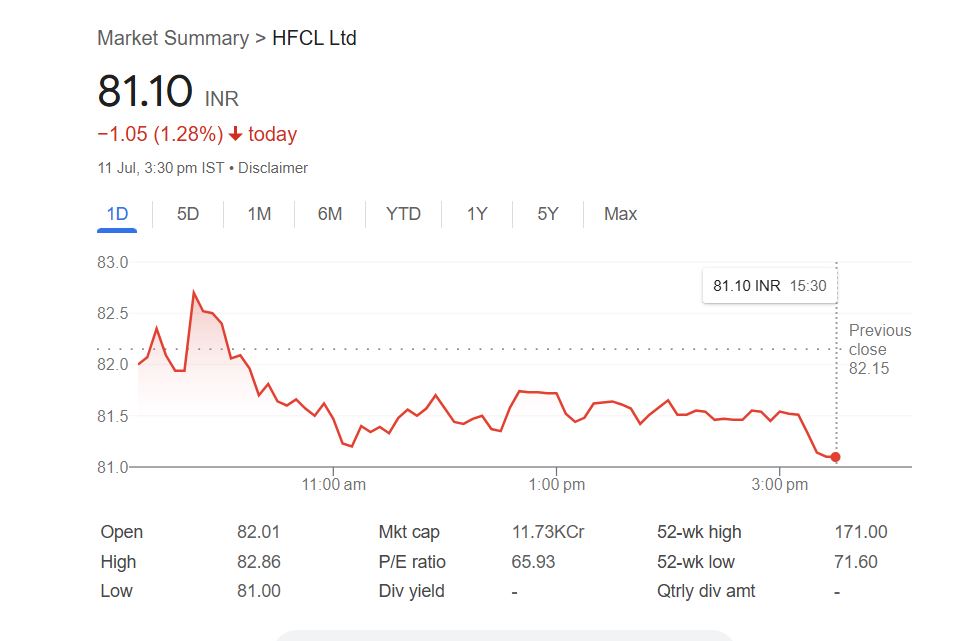974x641 pixels.
Task: View the 5Y chart range
Action: [547, 214]
